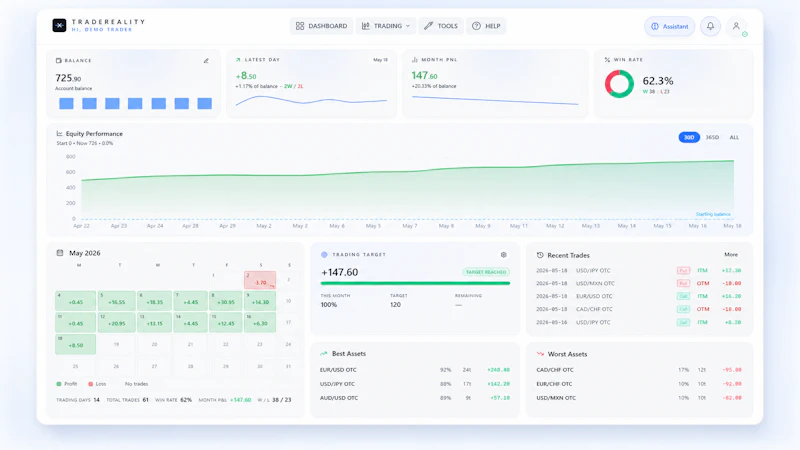This screenshot has height=450, width=800.
Task: Open the user profile icon
Action: 736,26
